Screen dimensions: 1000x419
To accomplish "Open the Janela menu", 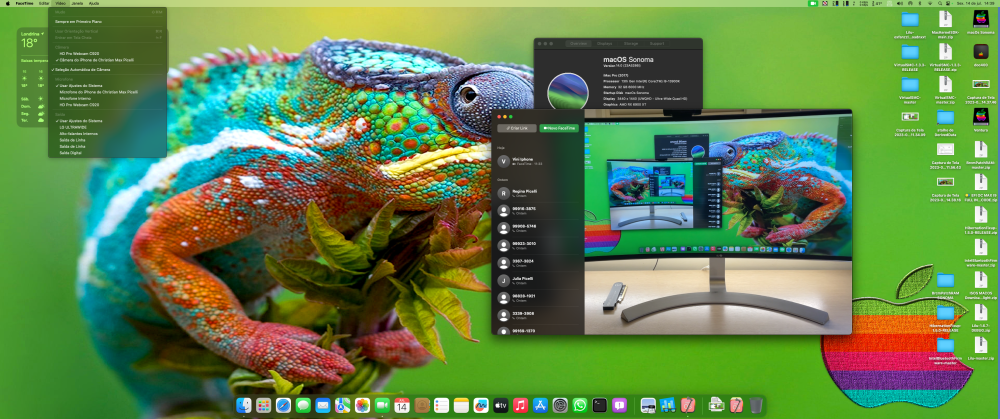I will click(77, 3).
